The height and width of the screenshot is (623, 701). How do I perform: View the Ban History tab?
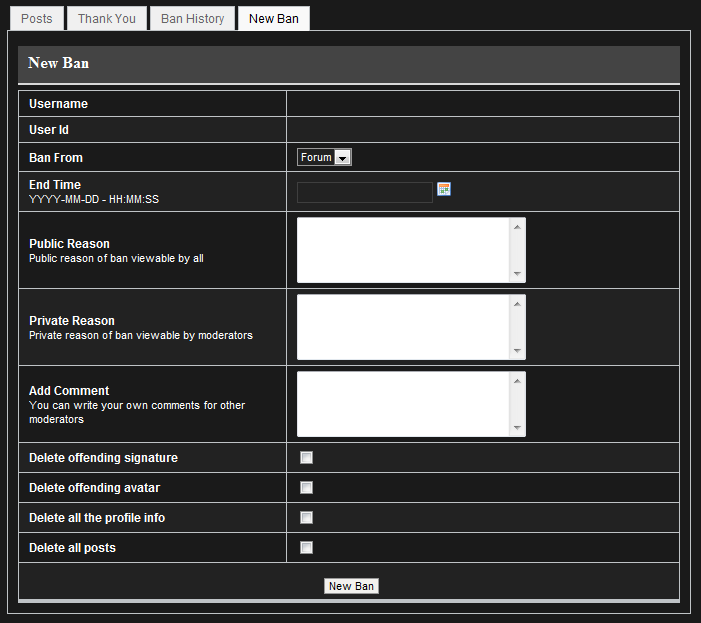point(192,19)
